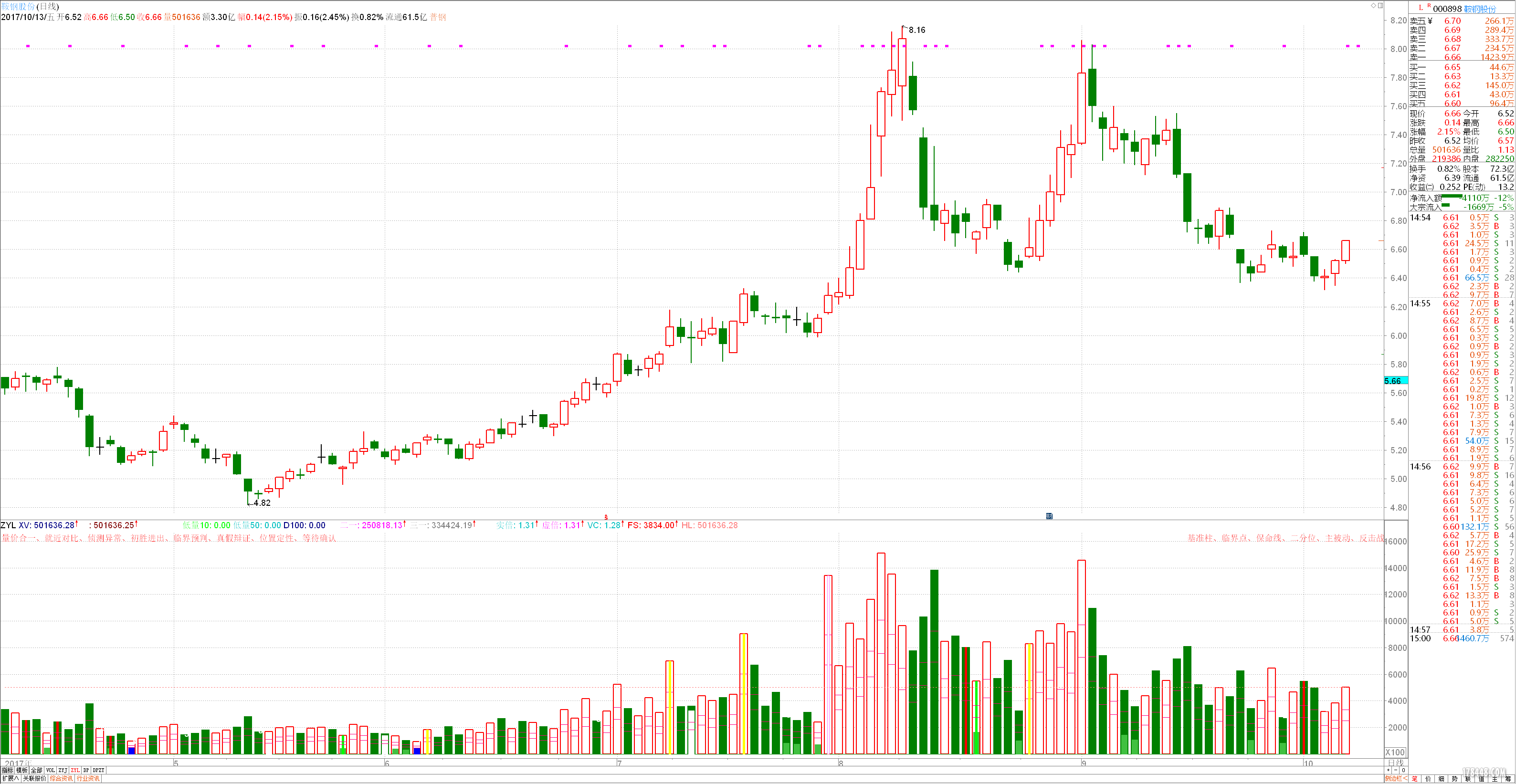This screenshot has width=1516, height=784.
Task: Select the 笔 tab in sidebar footer
Action: pyautogui.click(x=1415, y=778)
